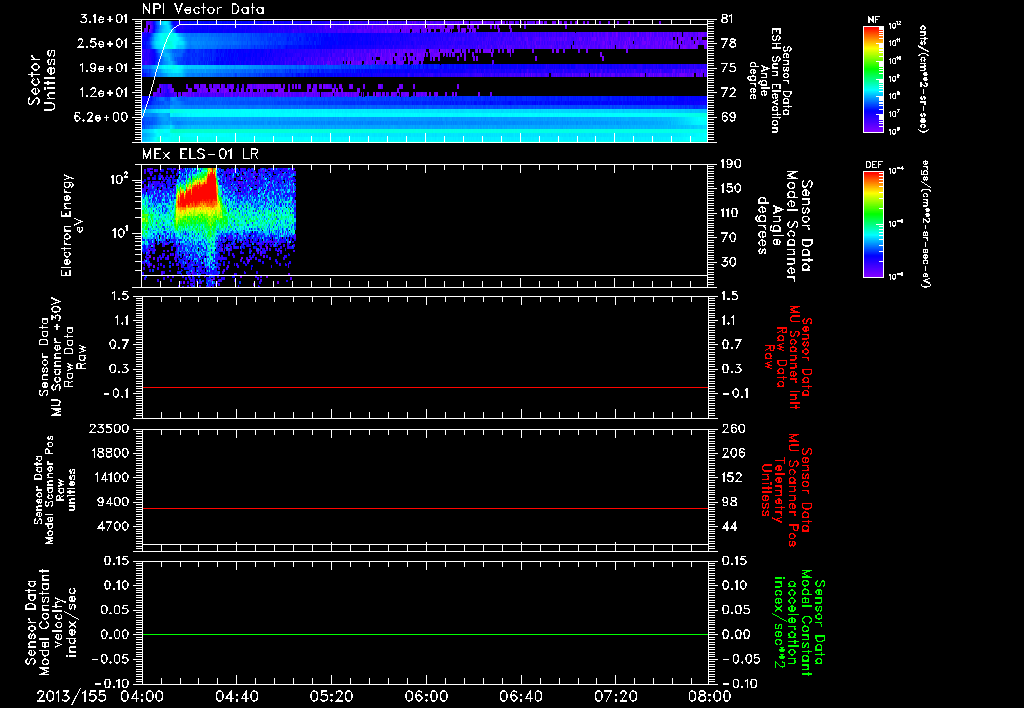Click the 14100 scanner position tick
The width and height of the screenshot is (1024, 708).
point(110,477)
